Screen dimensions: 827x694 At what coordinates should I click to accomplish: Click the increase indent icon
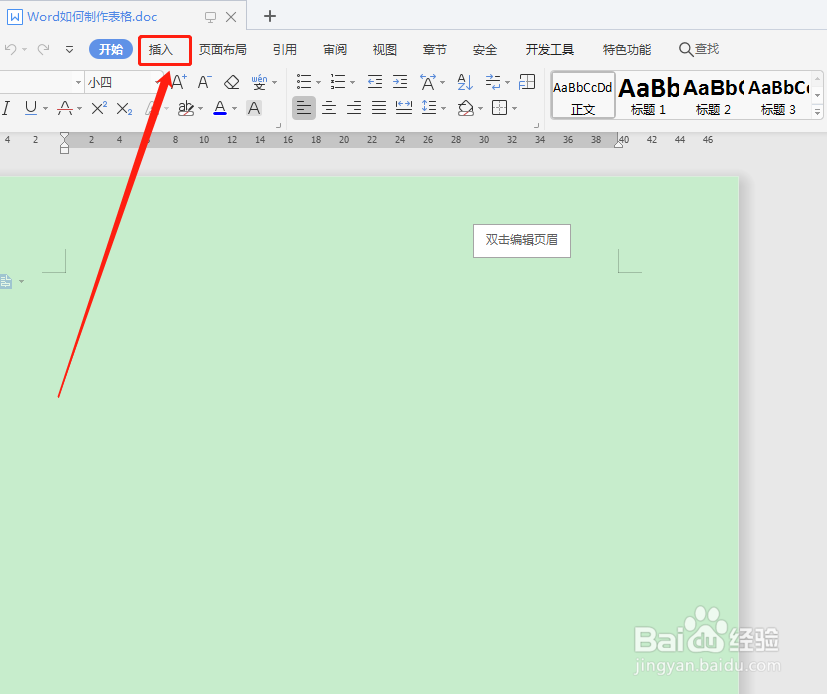point(400,82)
